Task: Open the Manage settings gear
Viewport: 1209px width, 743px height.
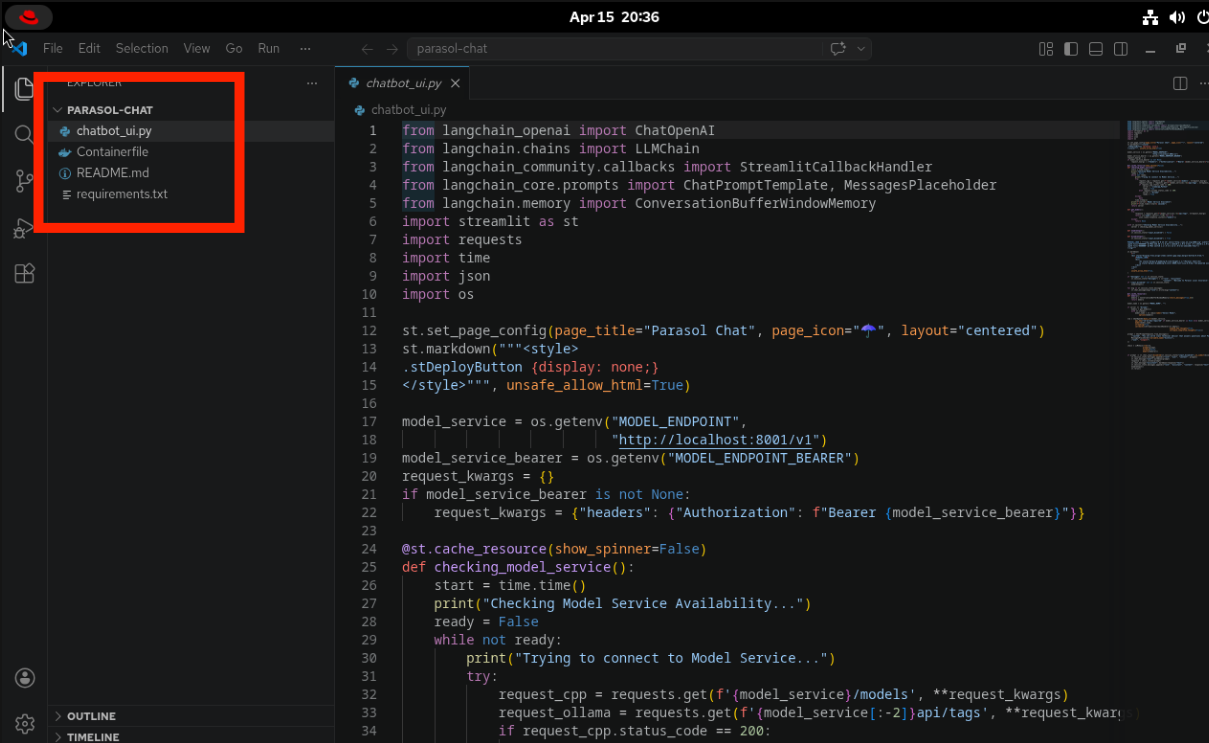Action: [x=25, y=723]
